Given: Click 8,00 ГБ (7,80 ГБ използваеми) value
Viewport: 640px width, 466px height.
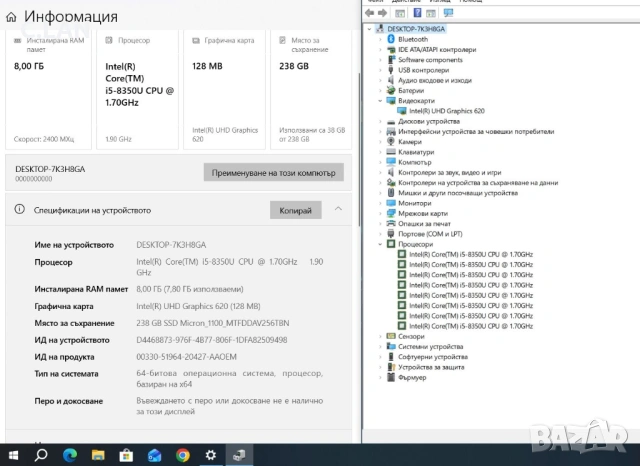Looking at the screenshot, I should [x=190, y=289].
